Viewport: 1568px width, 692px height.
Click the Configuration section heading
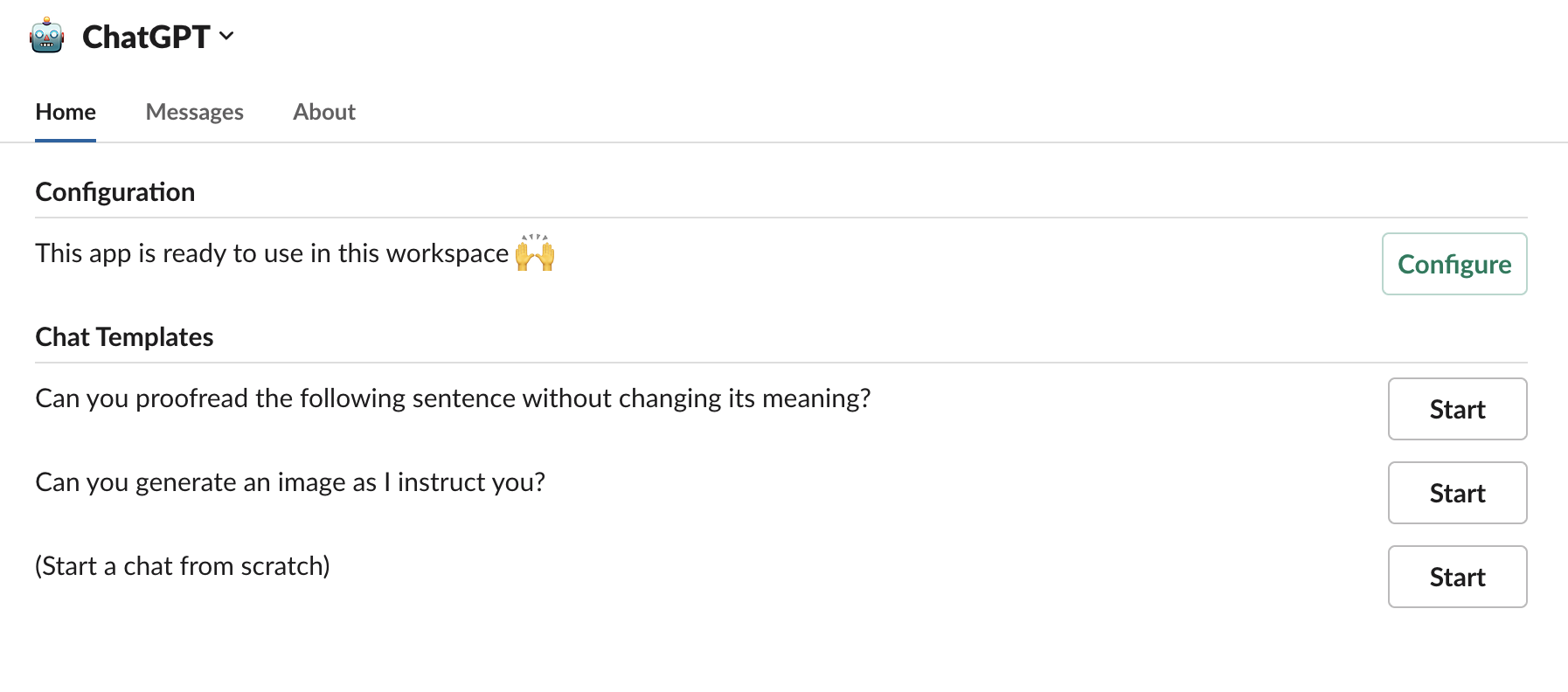pos(114,192)
